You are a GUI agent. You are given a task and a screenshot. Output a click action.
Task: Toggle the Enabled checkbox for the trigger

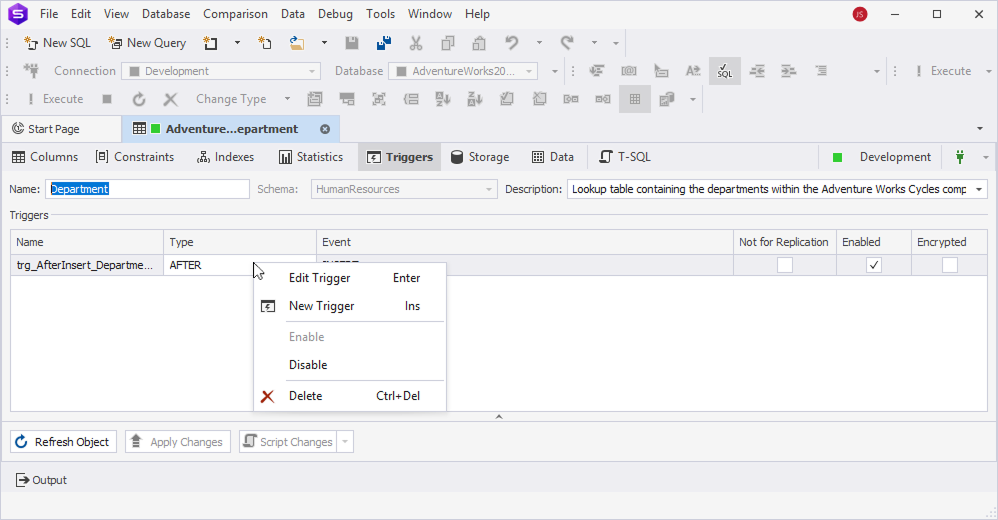click(x=874, y=265)
